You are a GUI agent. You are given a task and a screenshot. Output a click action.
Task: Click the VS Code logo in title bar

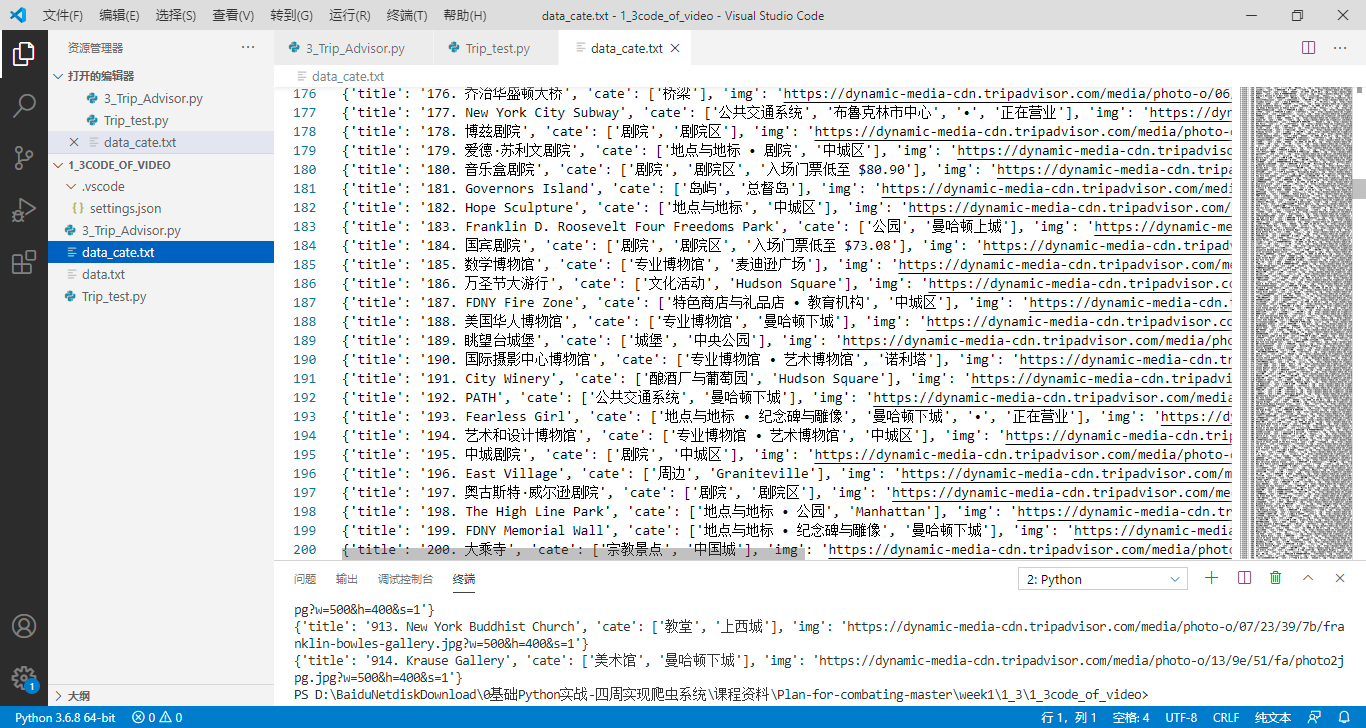tap(17, 15)
